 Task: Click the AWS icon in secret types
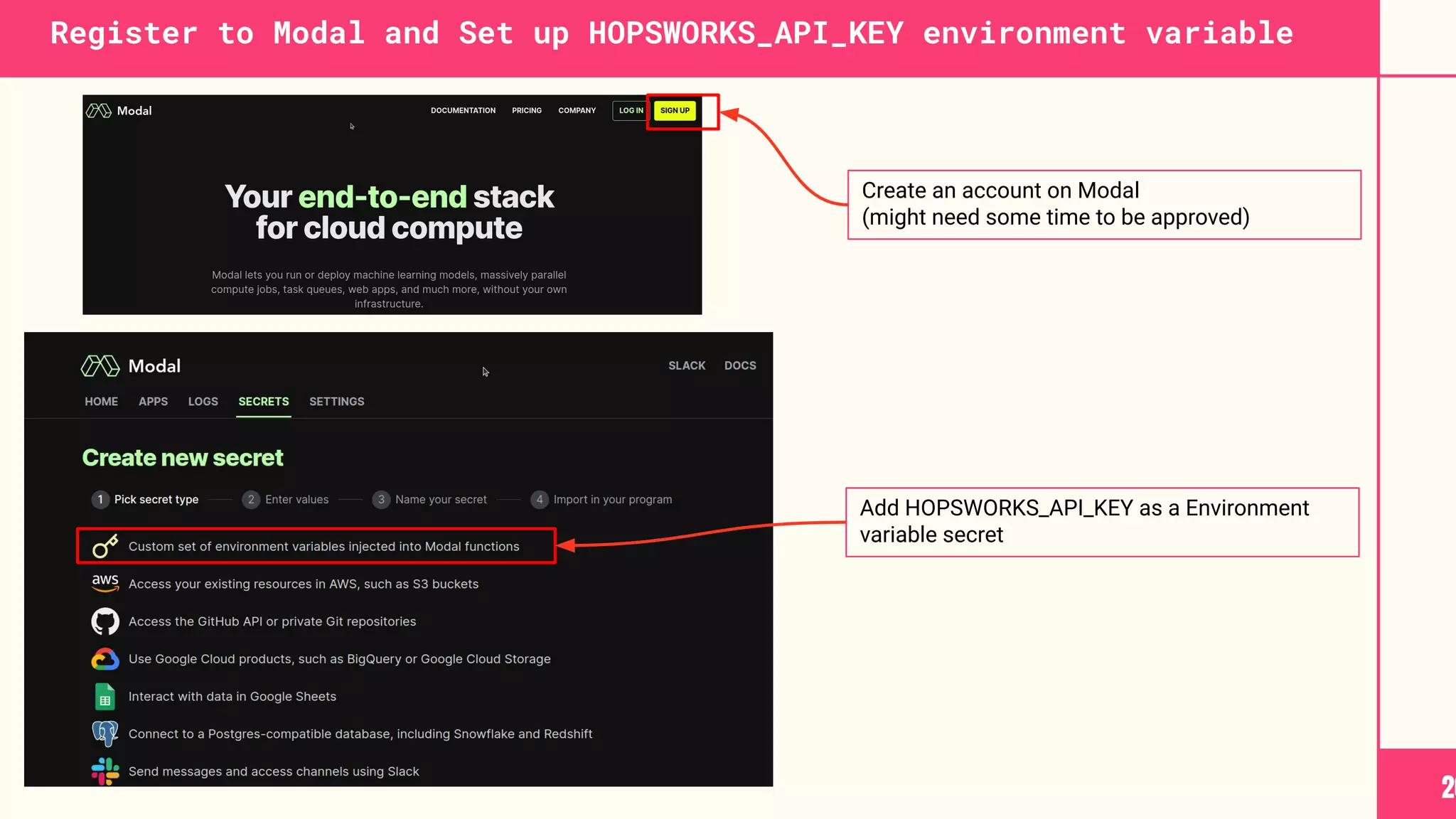coord(105,584)
